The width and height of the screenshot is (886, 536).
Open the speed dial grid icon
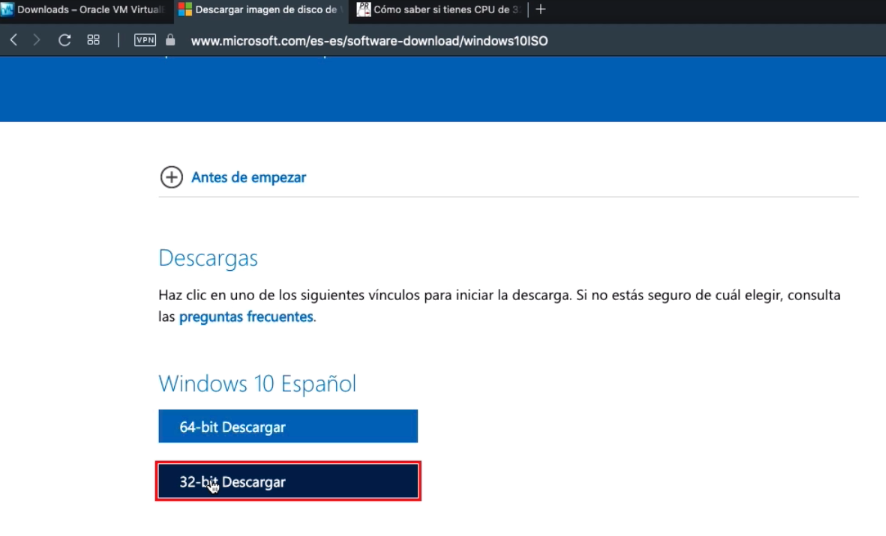point(93,40)
